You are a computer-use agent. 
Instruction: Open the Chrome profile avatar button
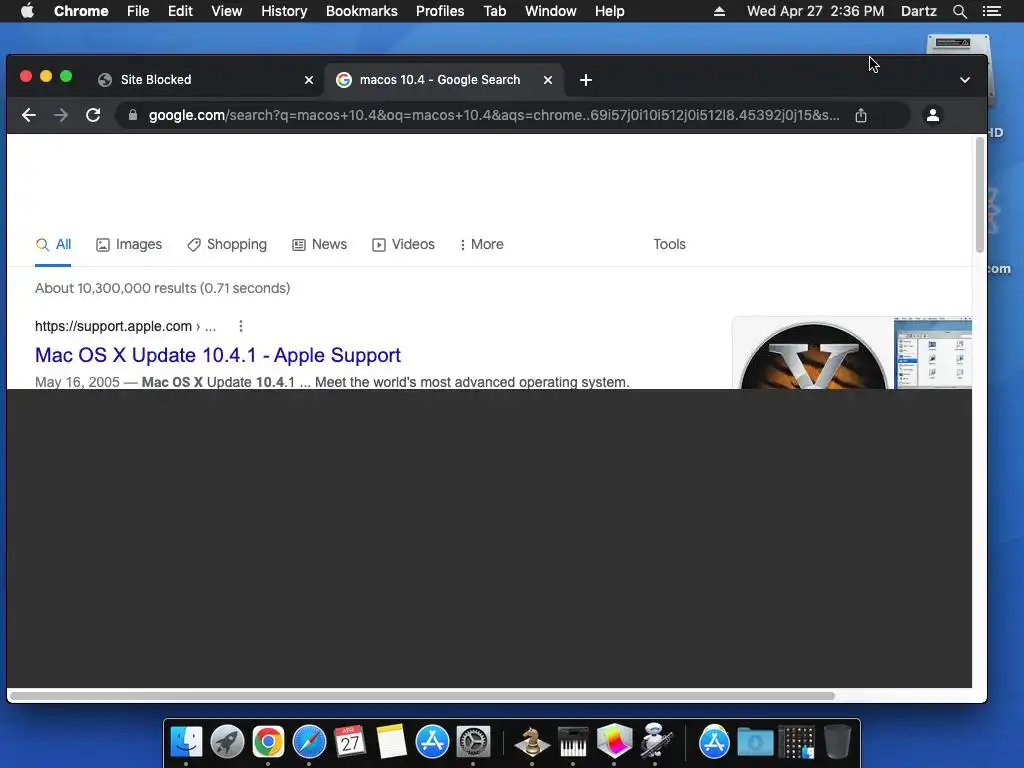pos(933,116)
